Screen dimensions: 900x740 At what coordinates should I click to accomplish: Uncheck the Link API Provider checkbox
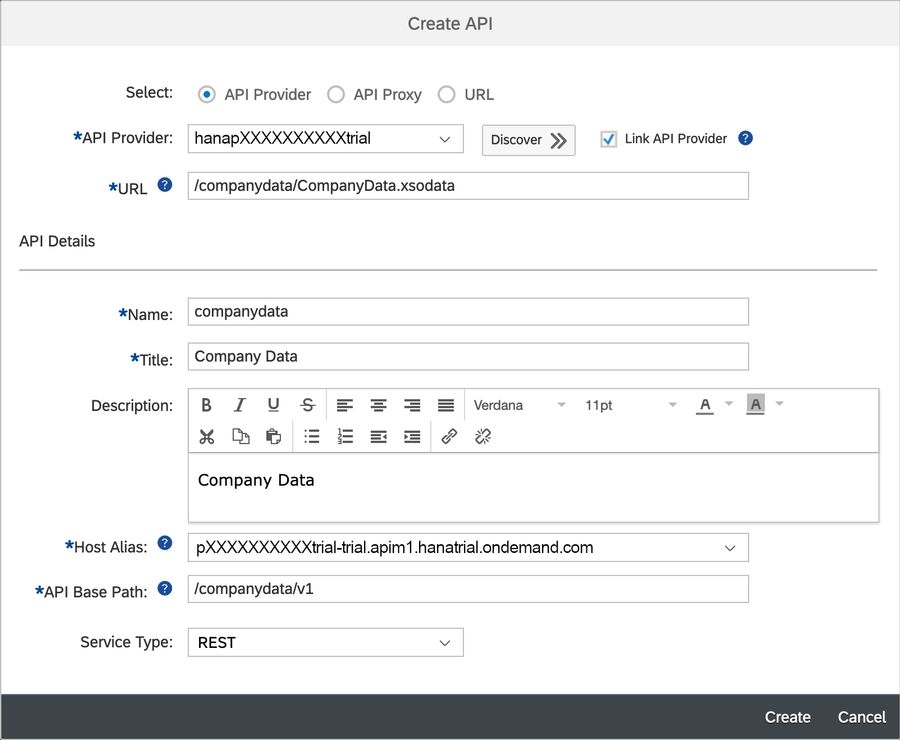click(608, 139)
